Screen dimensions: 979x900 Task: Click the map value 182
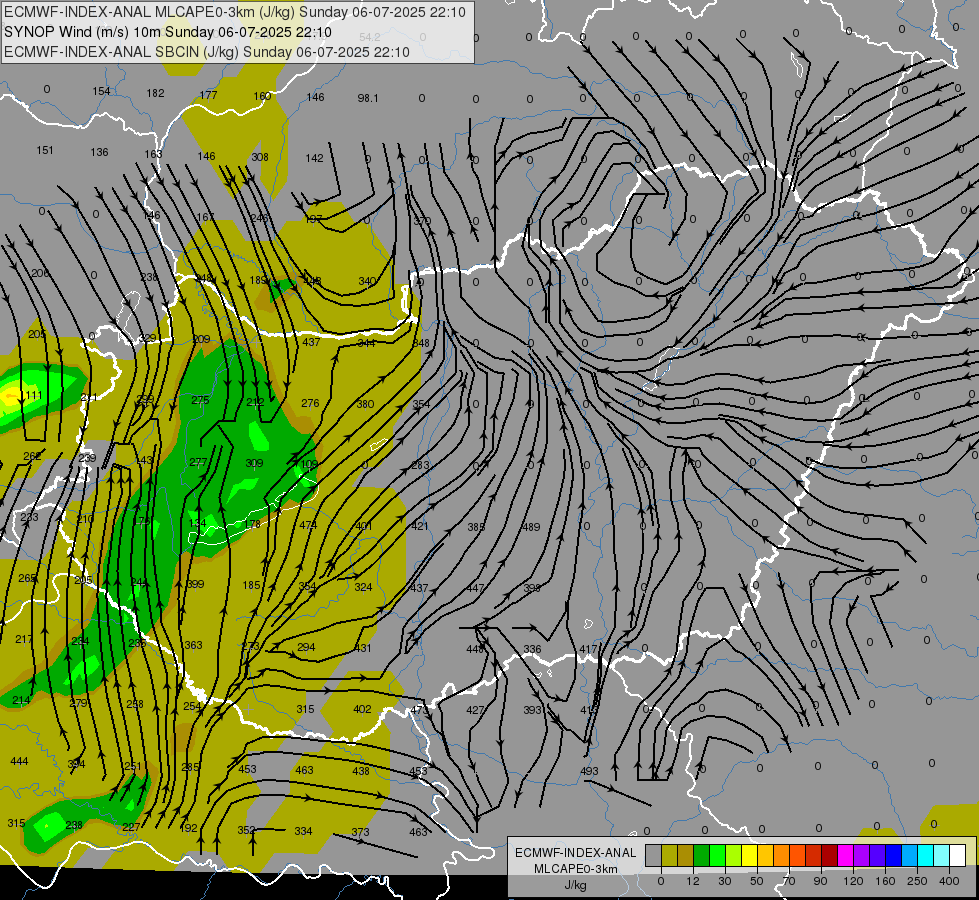click(155, 94)
